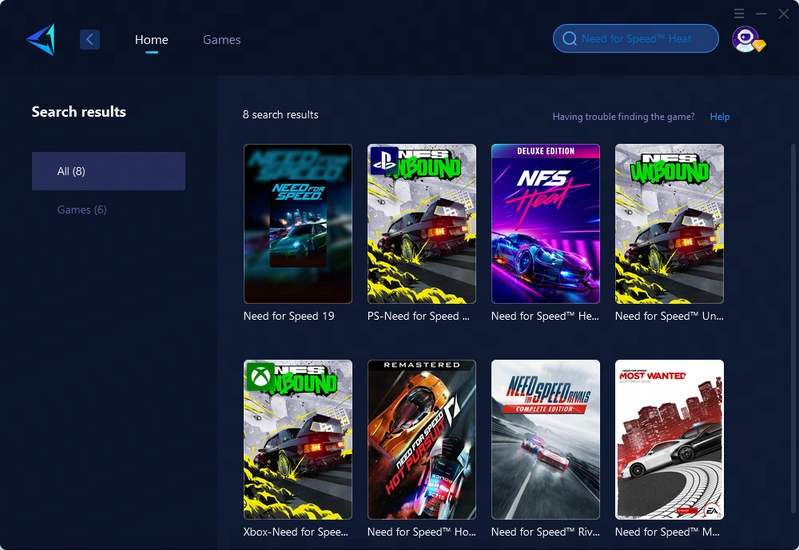Image resolution: width=799 pixels, height=550 pixels.
Task: Open the hamburger menu icon
Action: pyautogui.click(x=739, y=13)
